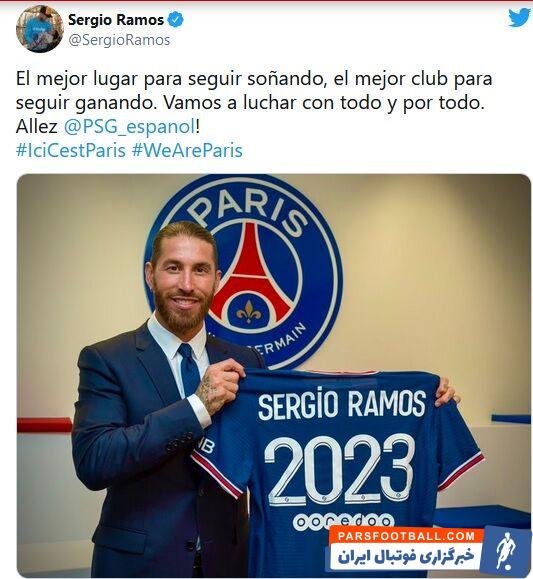The image size is (533, 579).
Task: Click the tweet text body
Action: click(254, 103)
